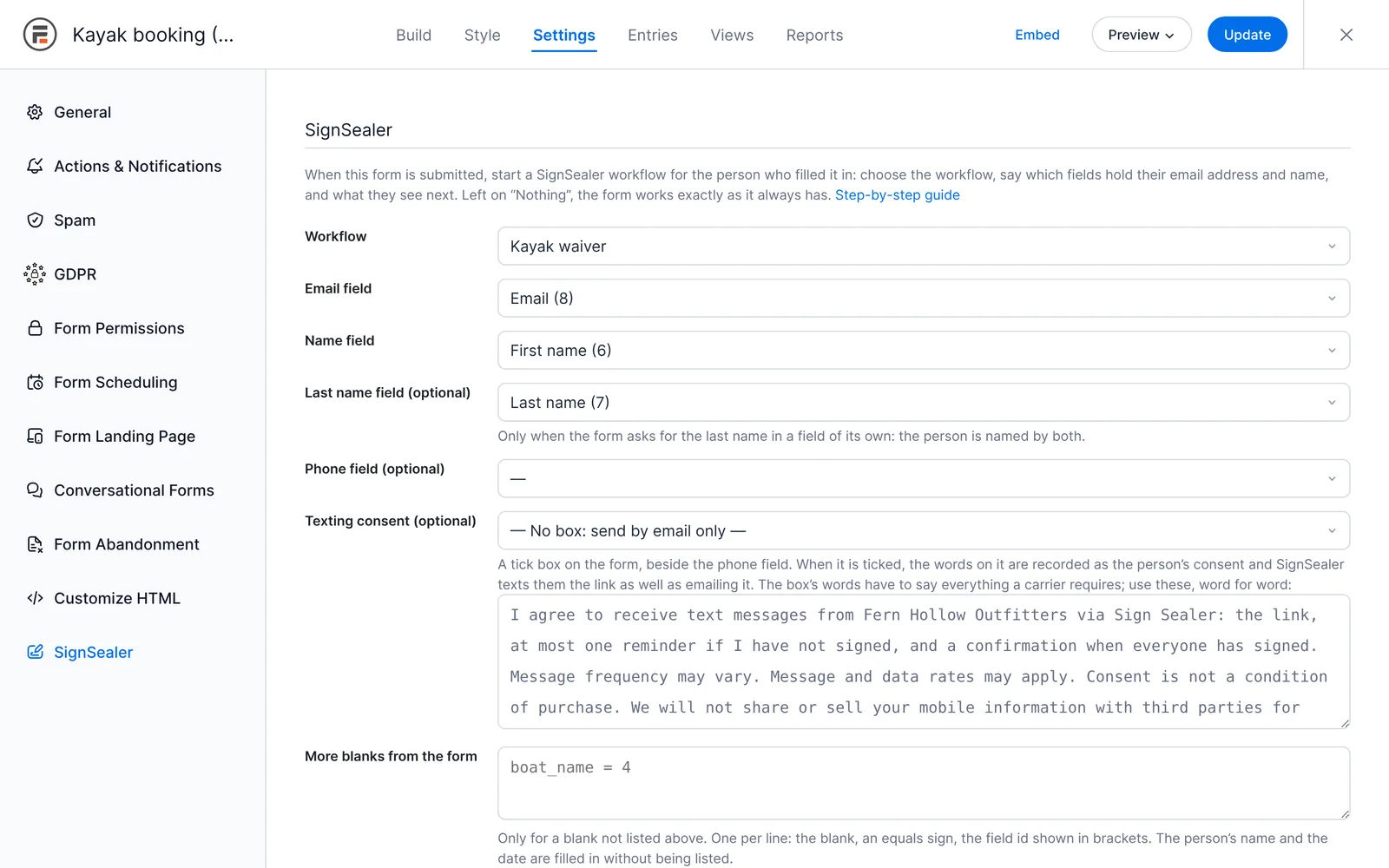Click the Conversational Forms chat icon

tap(35, 490)
